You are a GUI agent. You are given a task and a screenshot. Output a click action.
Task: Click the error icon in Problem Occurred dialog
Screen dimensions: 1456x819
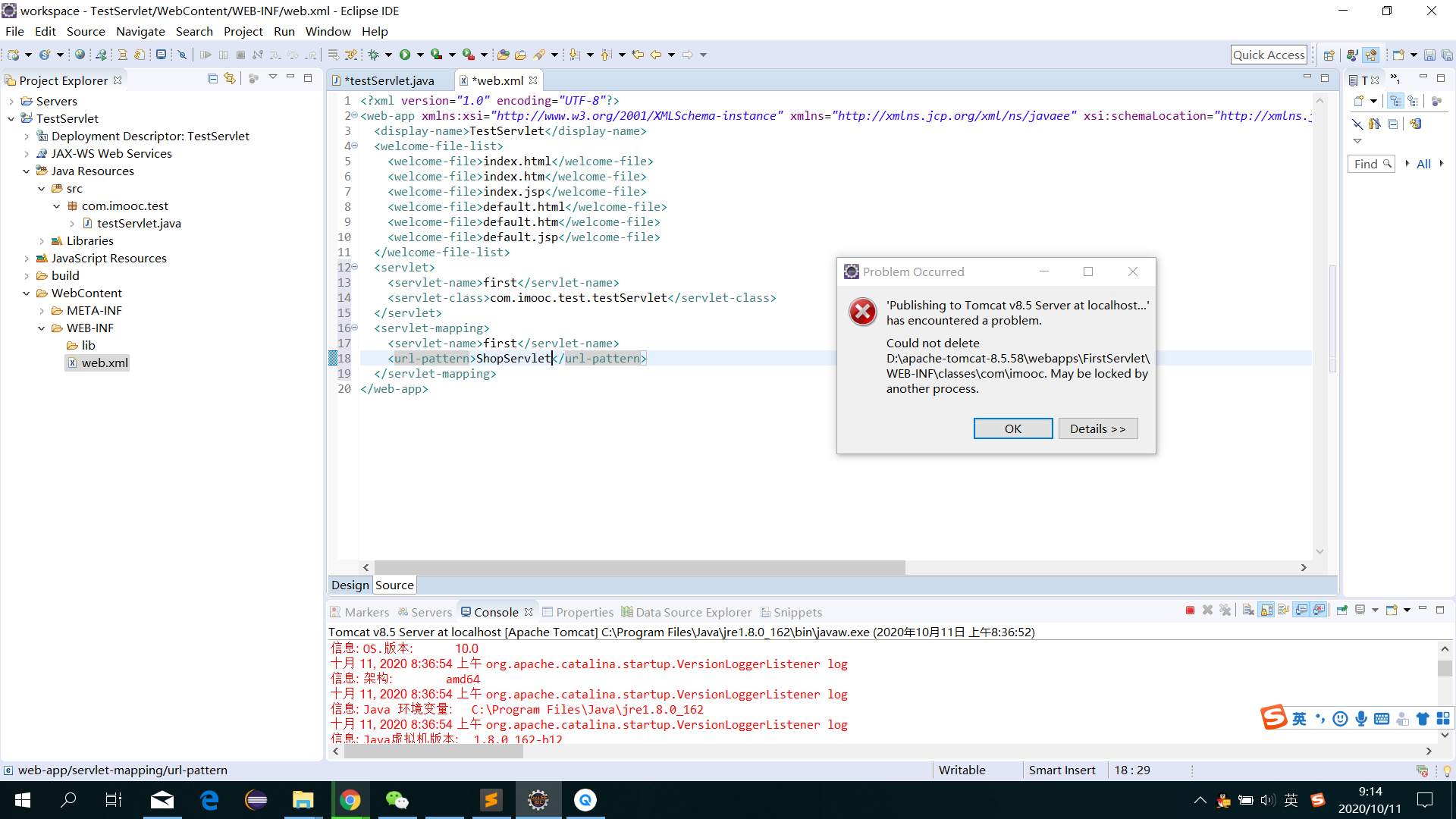(863, 312)
